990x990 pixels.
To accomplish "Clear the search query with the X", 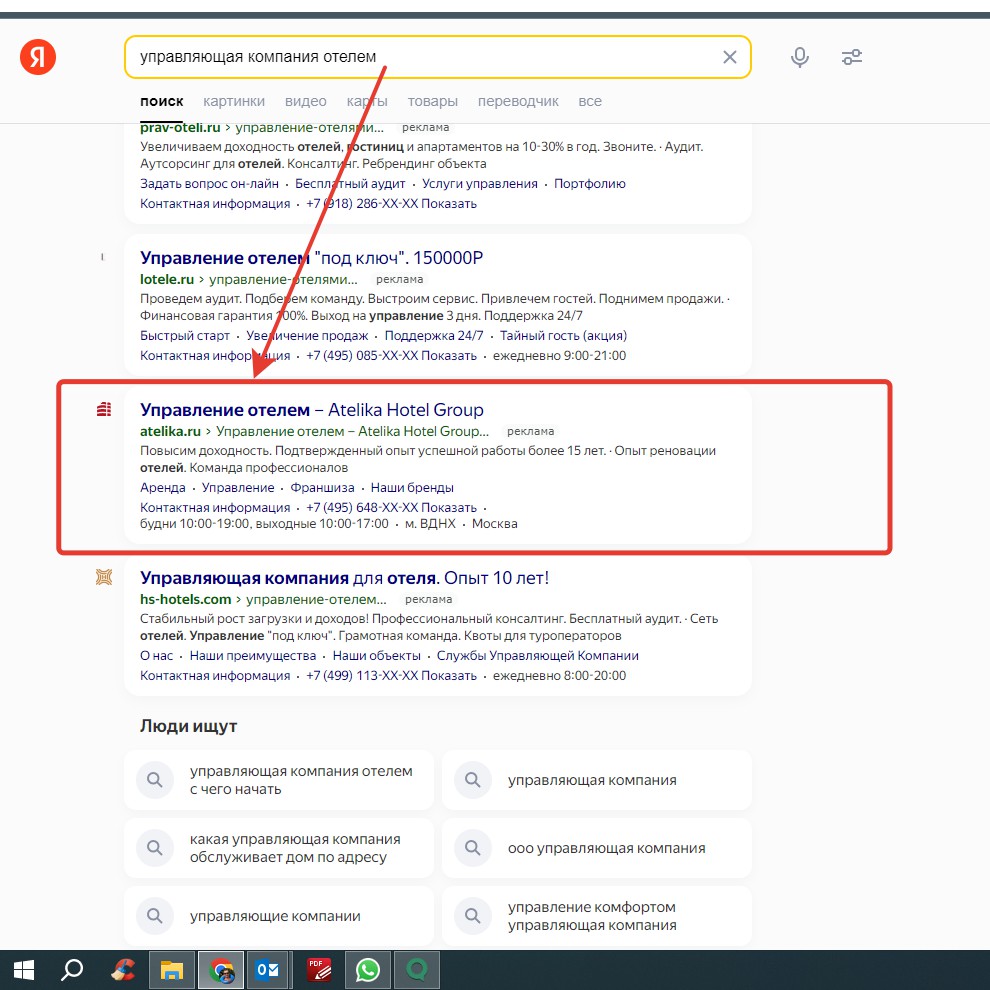I will [730, 57].
